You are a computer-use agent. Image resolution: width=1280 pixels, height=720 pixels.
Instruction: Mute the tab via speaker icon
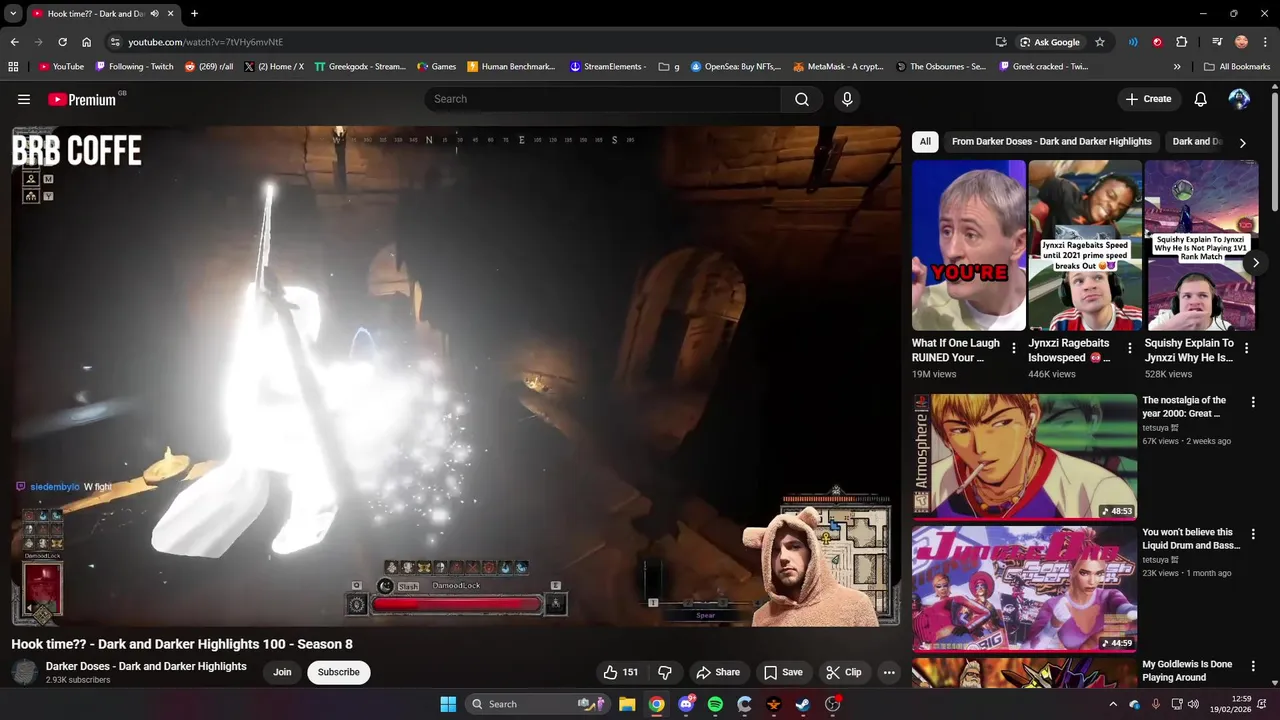[154, 14]
